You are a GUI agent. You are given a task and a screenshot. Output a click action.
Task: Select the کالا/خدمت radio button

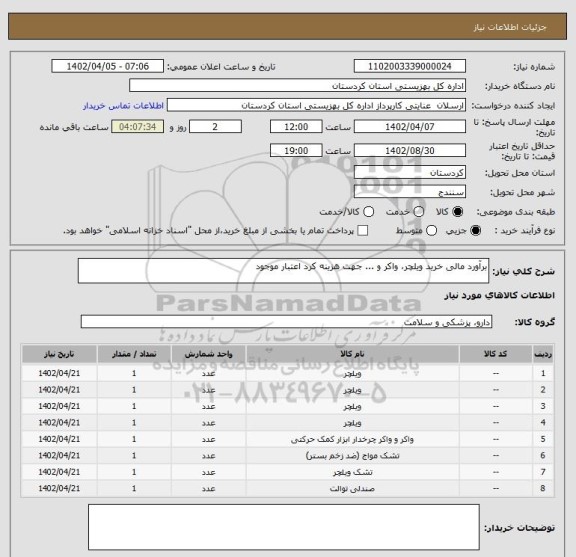[368, 212]
